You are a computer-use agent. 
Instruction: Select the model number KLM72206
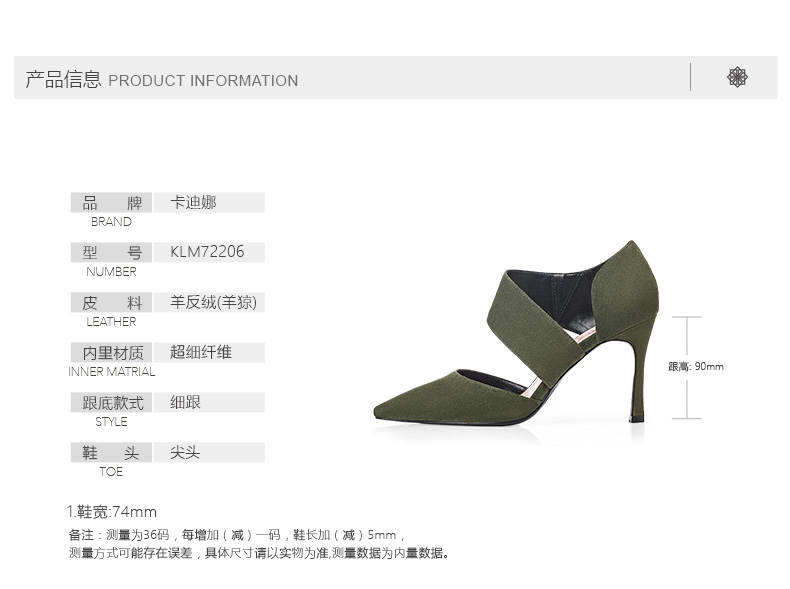point(207,251)
